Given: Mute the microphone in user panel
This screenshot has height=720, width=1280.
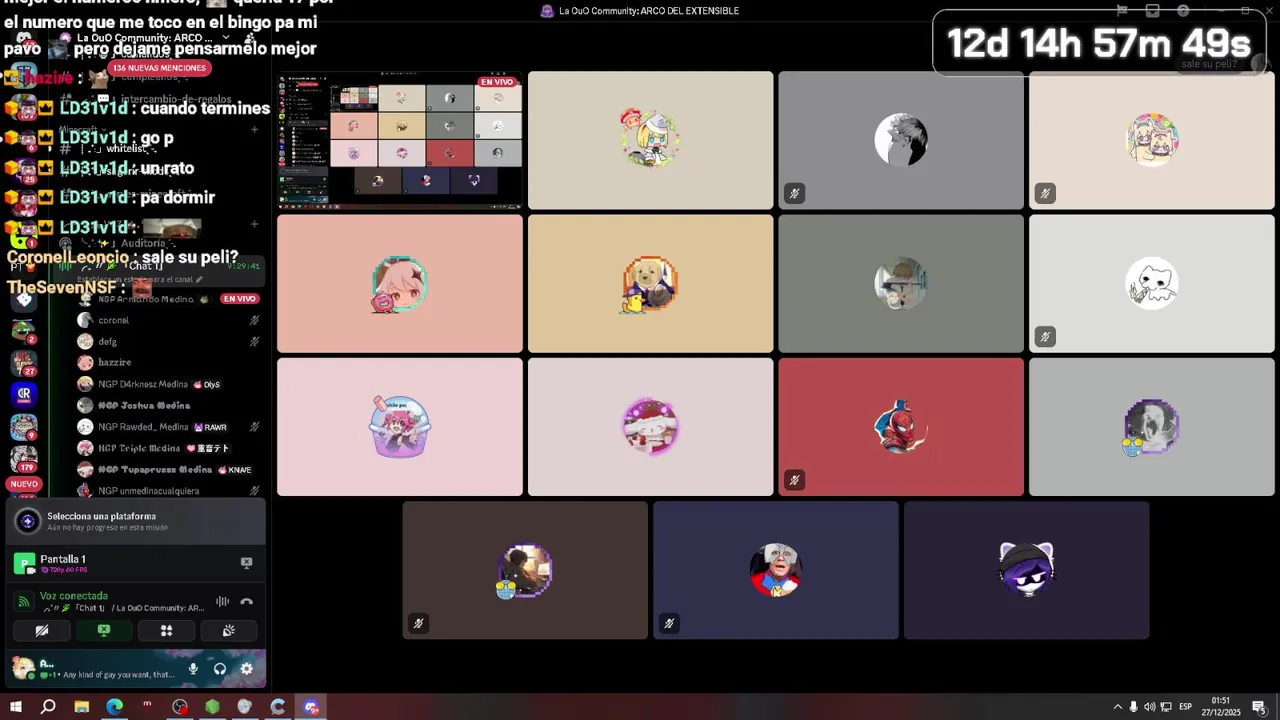Looking at the screenshot, I should pyautogui.click(x=193, y=669).
